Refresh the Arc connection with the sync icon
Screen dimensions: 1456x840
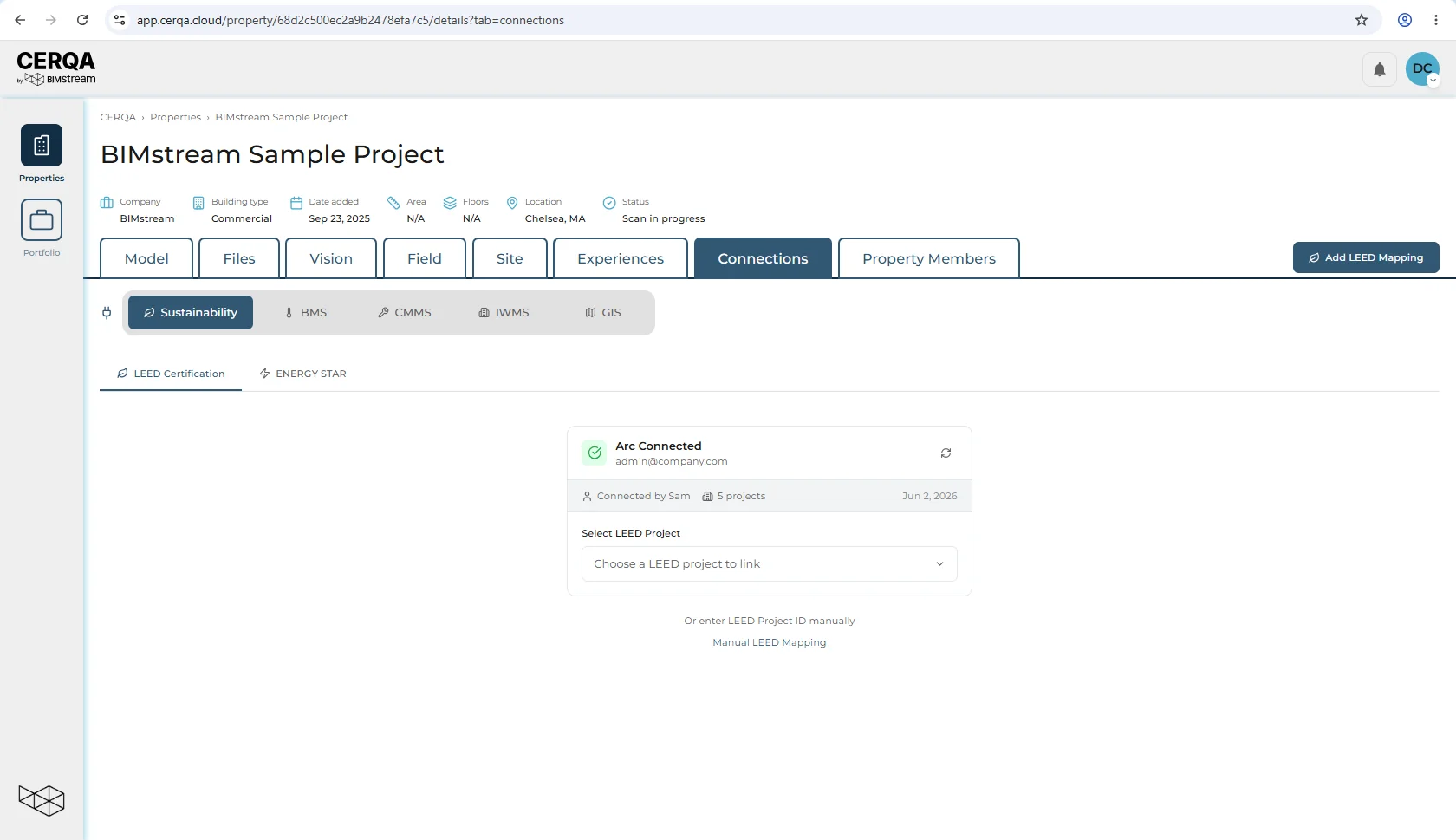[946, 453]
